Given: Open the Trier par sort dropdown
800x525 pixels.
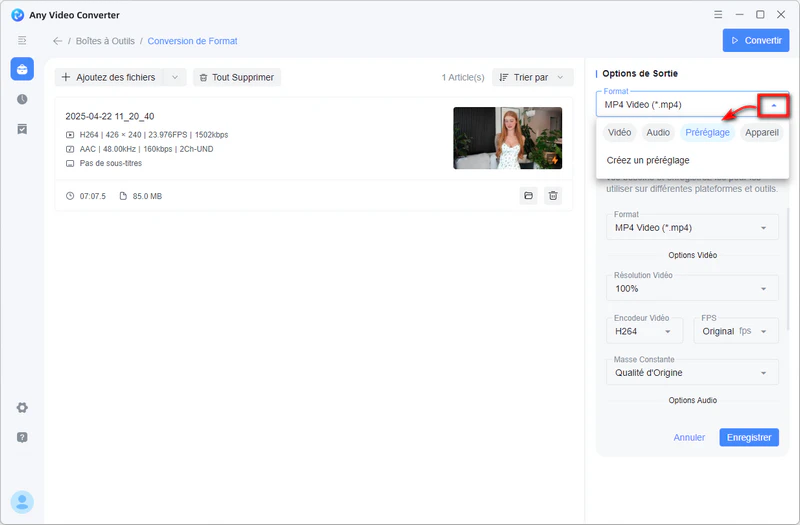Looking at the screenshot, I should (535, 77).
